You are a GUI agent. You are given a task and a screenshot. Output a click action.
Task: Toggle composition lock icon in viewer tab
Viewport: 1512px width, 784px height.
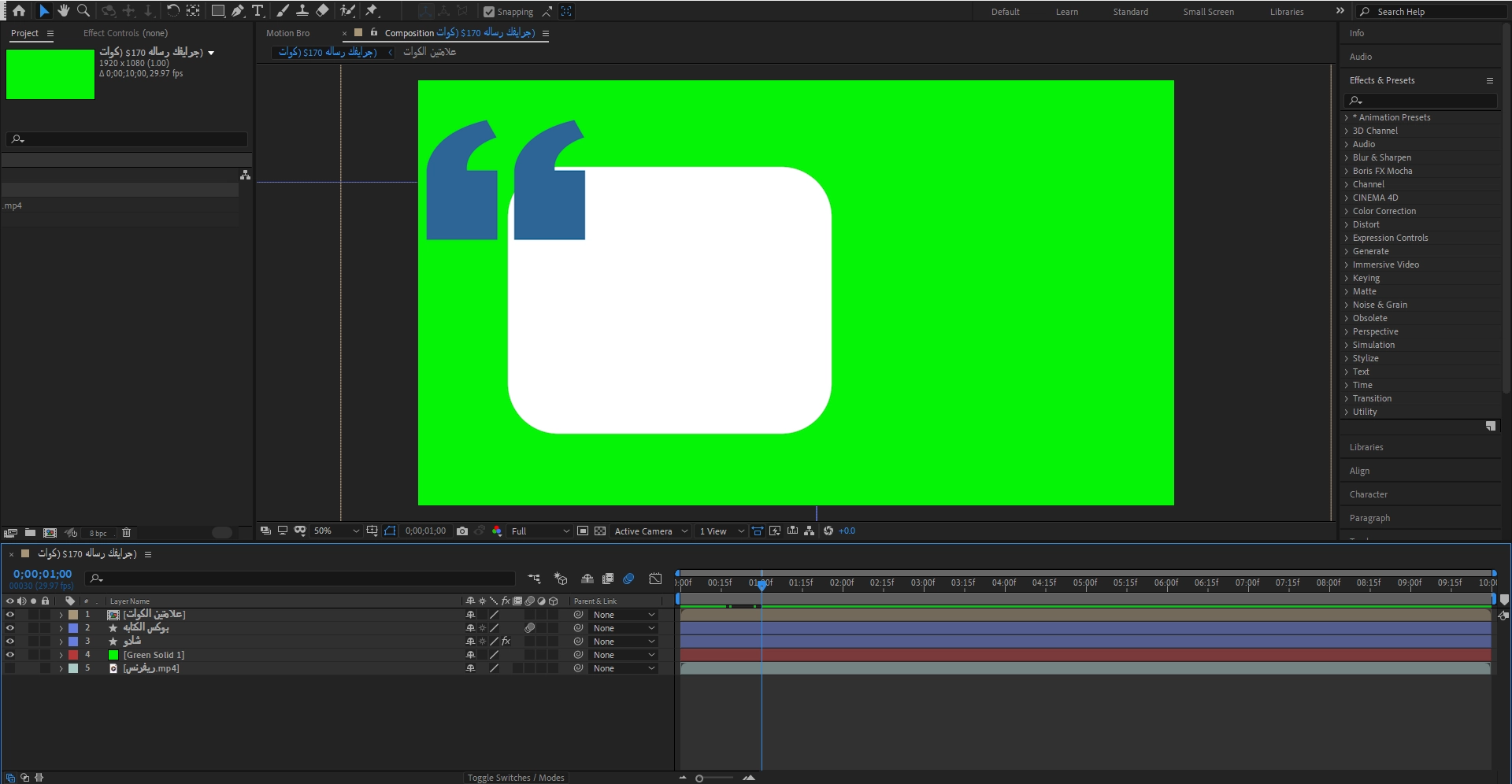pyautogui.click(x=374, y=32)
